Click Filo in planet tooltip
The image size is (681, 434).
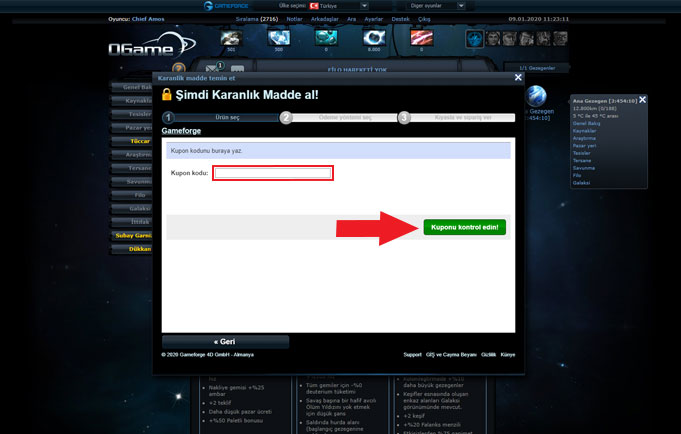tap(577, 175)
